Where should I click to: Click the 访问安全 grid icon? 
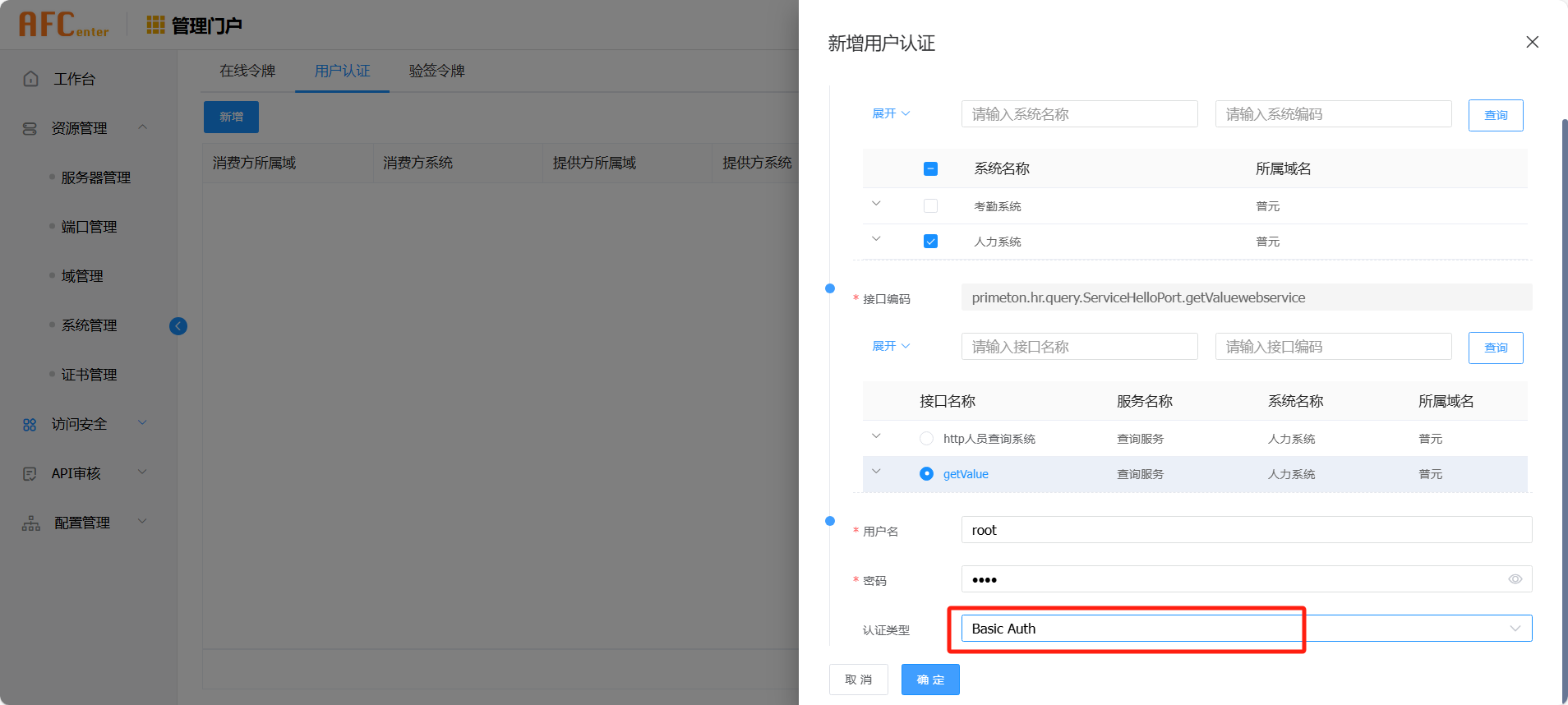(30, 425)
